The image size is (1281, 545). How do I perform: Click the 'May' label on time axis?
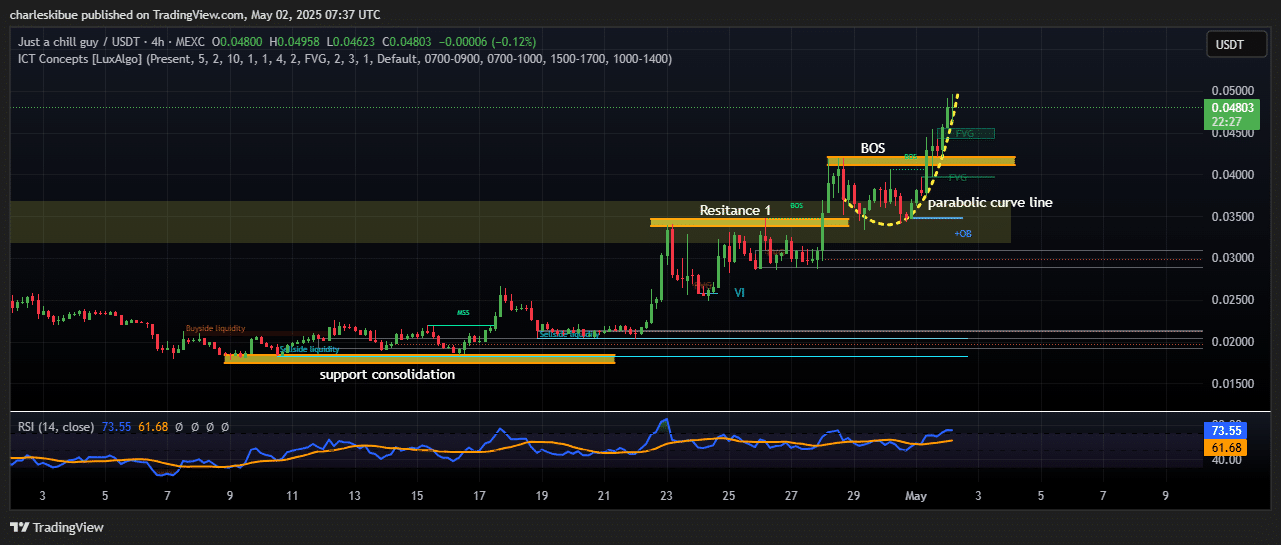[916, 496]
